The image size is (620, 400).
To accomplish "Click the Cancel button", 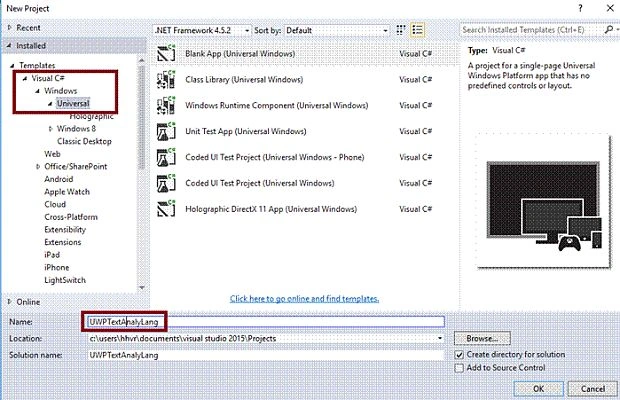I will [x=593, y=389].
